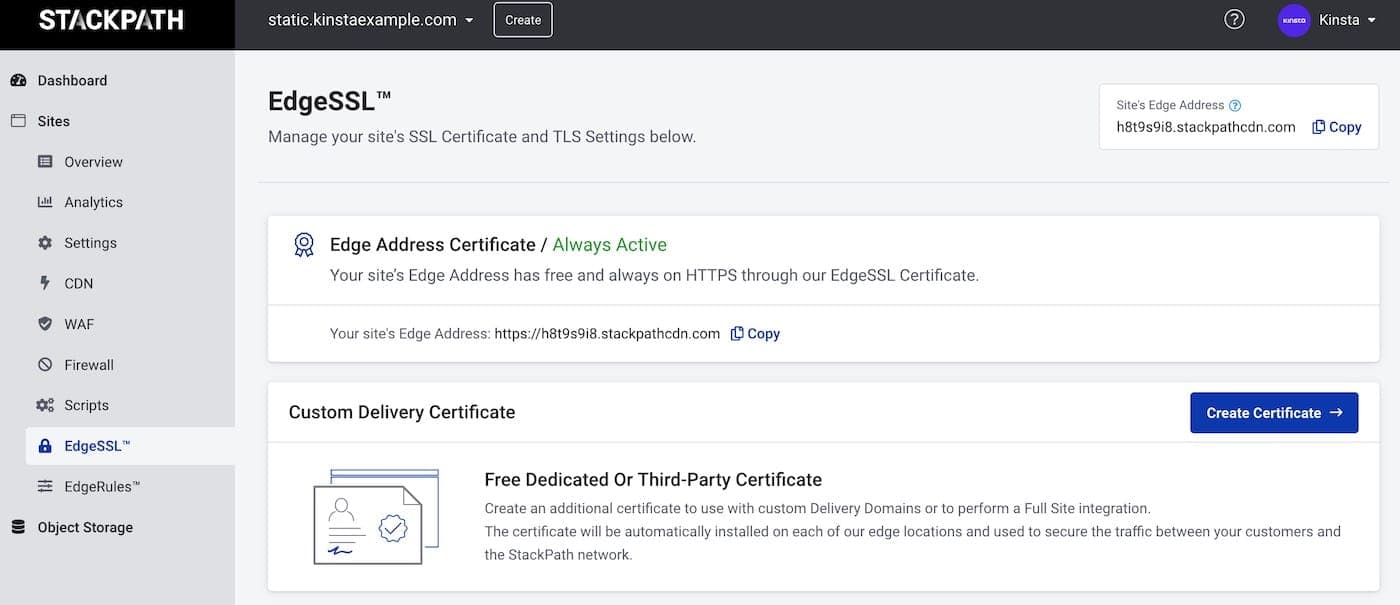Click the Create Certificate button

click(x=1274, y=412)
